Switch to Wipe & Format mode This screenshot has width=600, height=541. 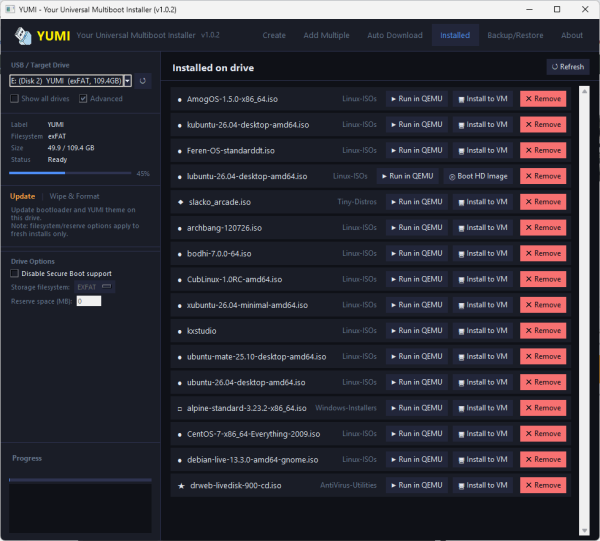tap(74, 196)
